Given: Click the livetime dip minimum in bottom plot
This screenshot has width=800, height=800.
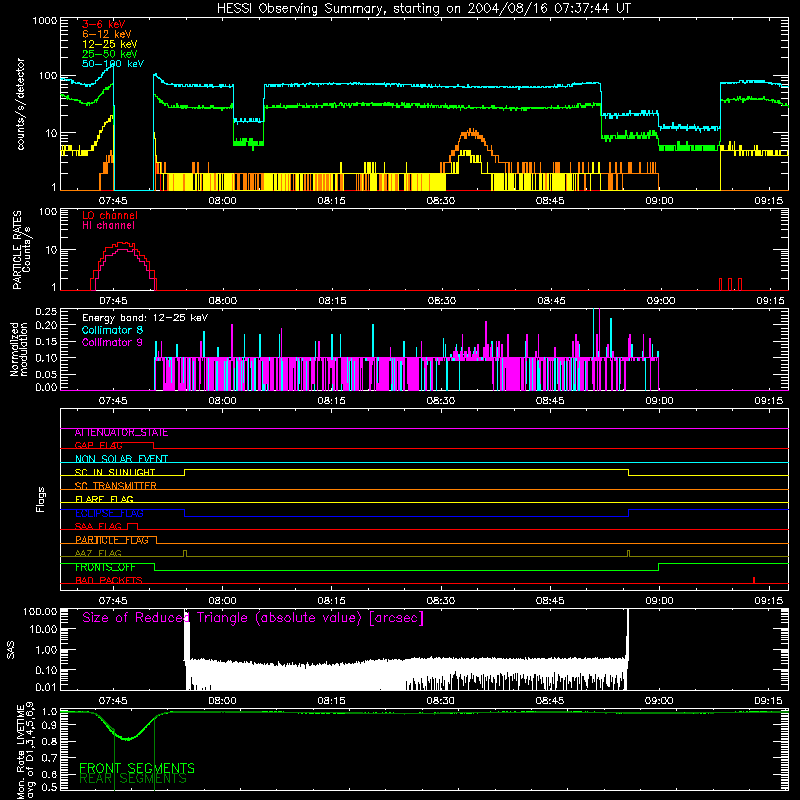Looking at the screenshot, I should [x=128, y=738].
